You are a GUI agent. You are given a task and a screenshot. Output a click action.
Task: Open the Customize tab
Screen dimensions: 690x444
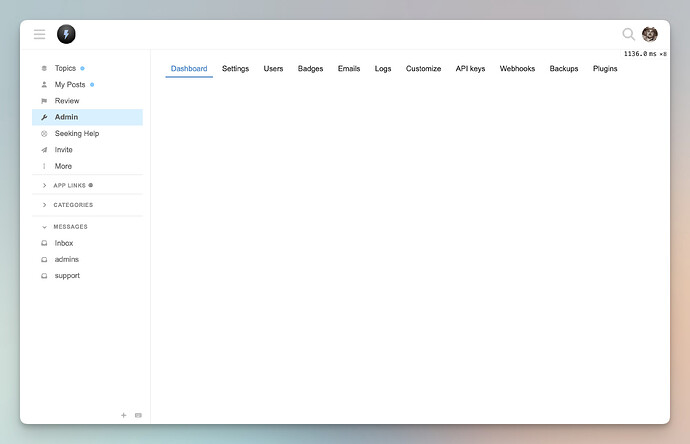[423, 69]
